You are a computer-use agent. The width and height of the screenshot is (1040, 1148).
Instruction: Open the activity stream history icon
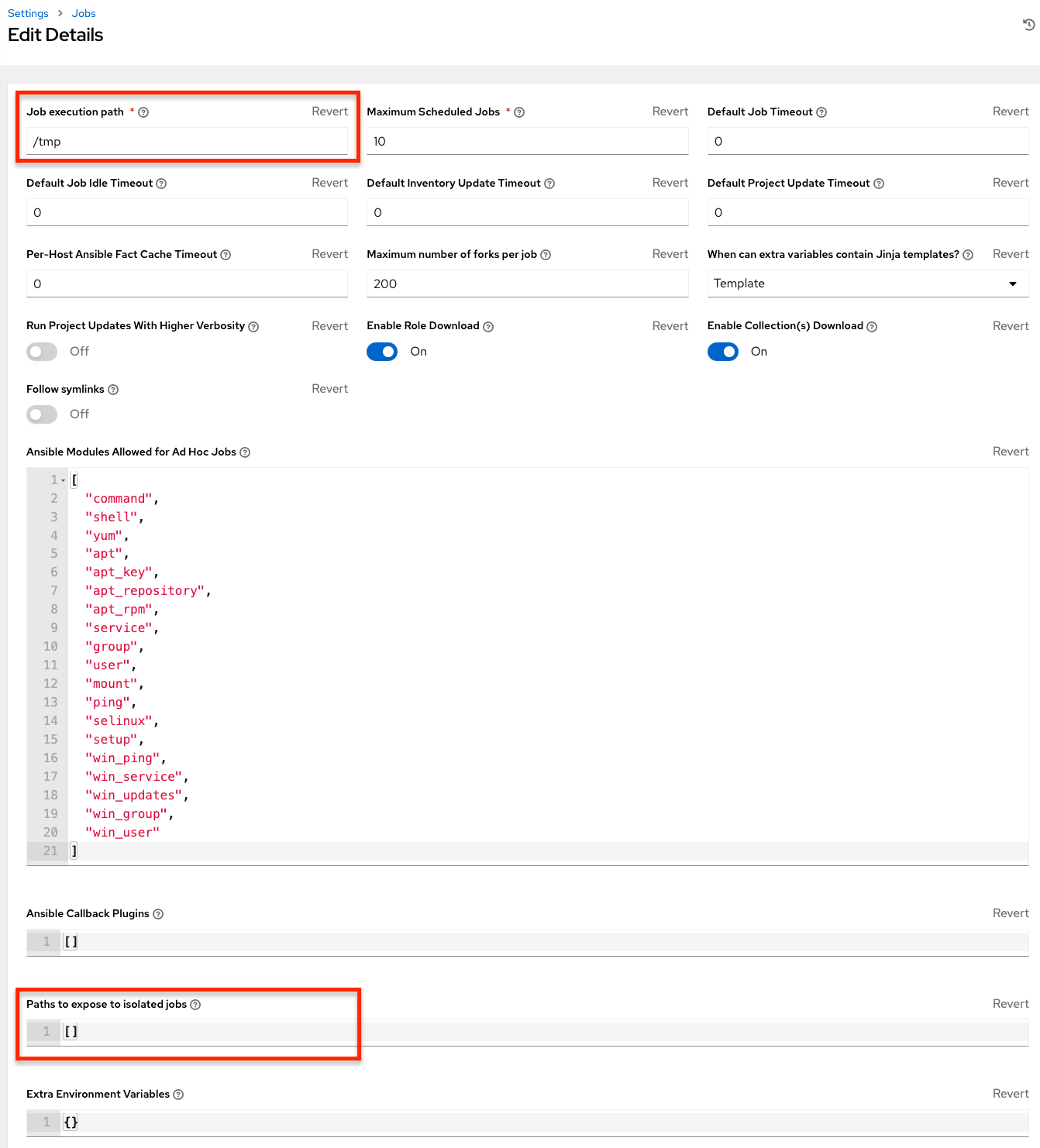point(1028,25)
